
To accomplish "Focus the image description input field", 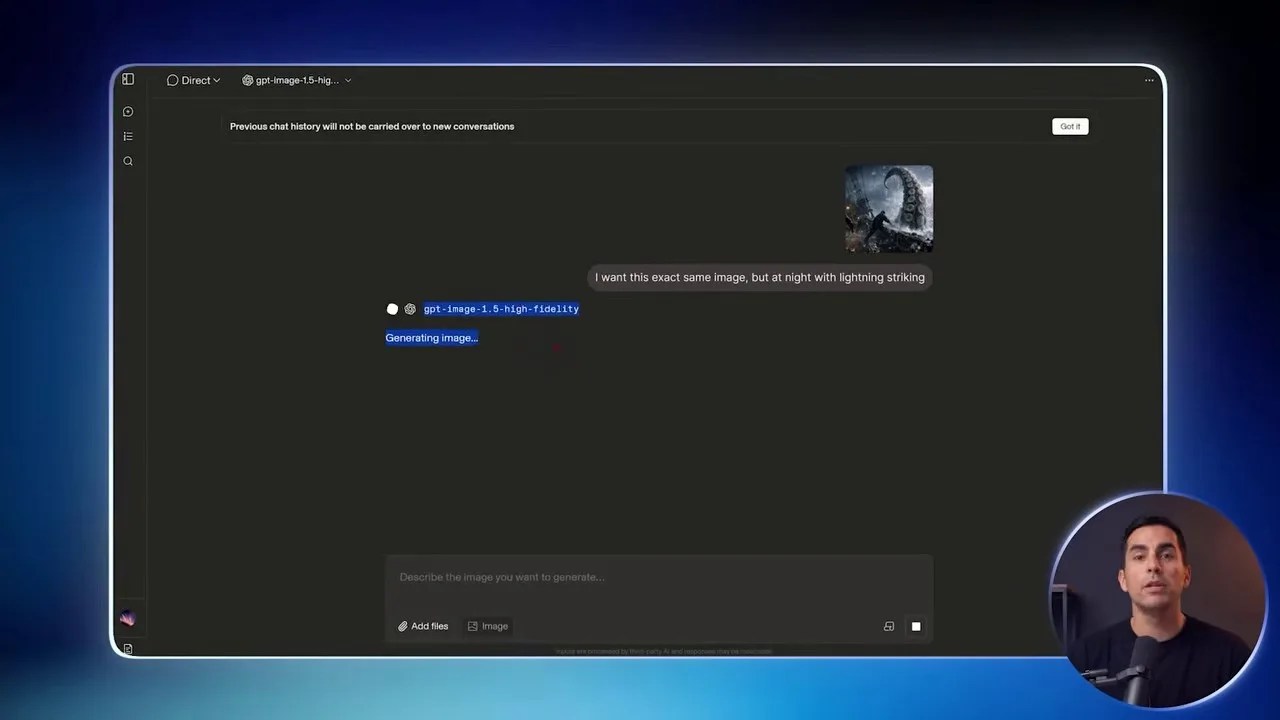I will [659, 577].
